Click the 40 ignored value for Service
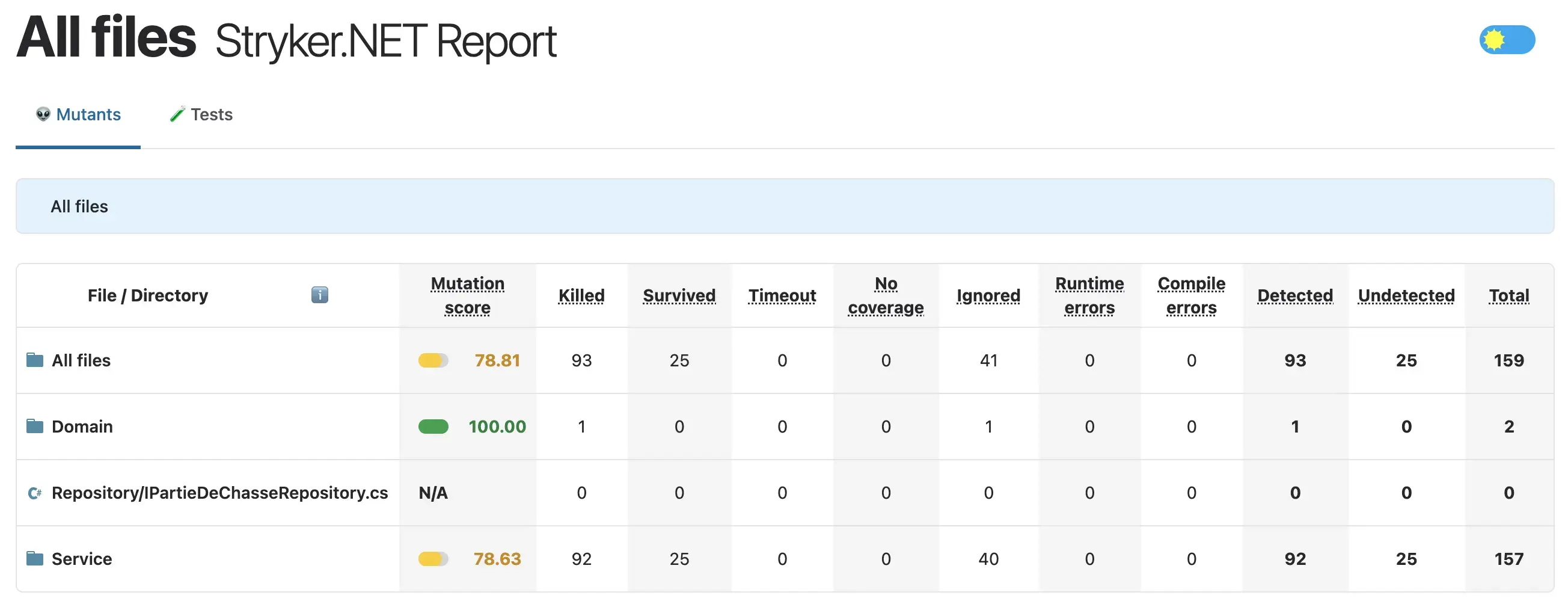 (988, 559)
